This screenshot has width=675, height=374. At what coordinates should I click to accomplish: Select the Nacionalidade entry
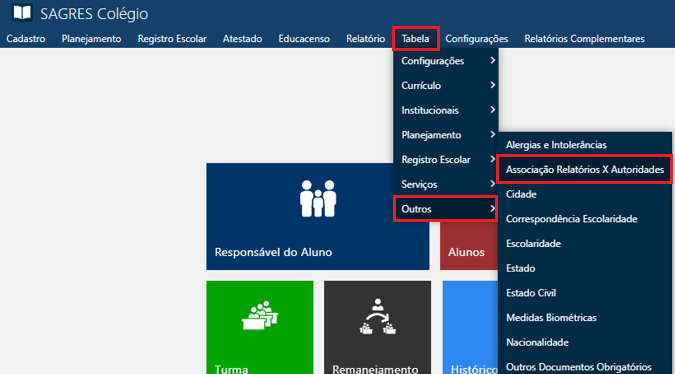[585, 342]
